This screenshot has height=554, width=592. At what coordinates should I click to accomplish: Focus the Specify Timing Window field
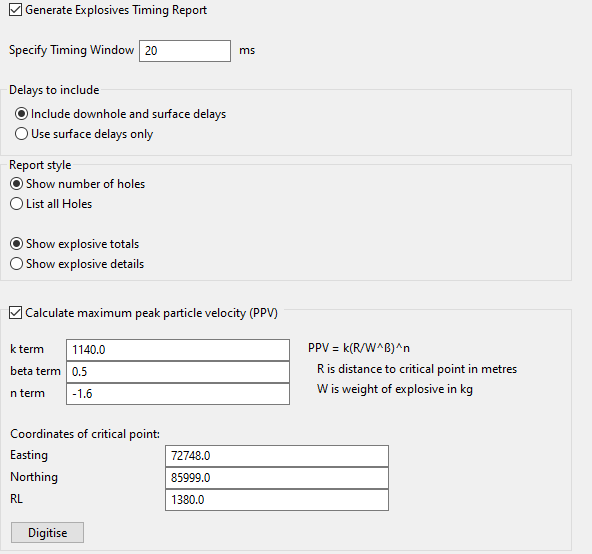tap(185, 51)
